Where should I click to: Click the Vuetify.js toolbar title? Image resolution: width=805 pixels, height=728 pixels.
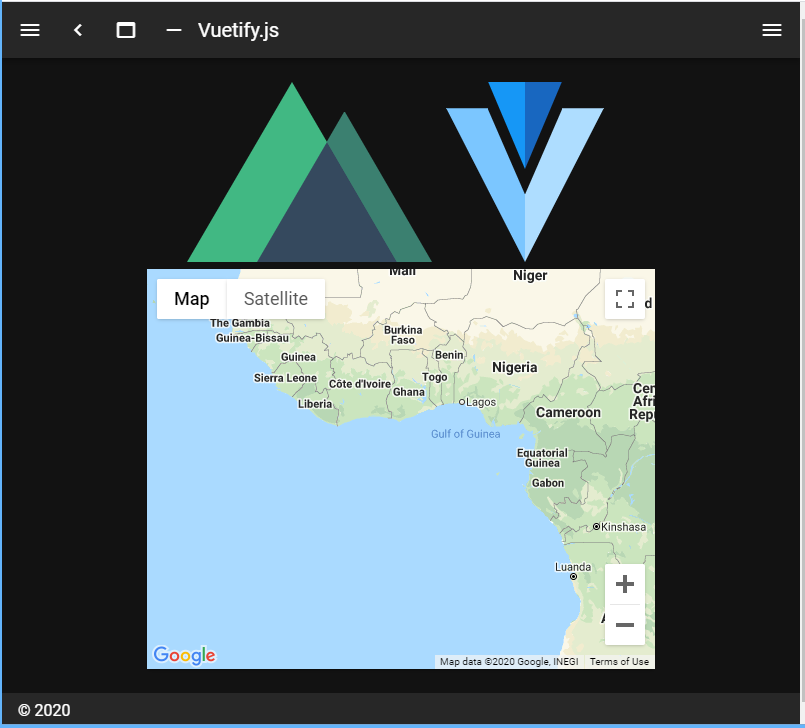click(238, 30)
